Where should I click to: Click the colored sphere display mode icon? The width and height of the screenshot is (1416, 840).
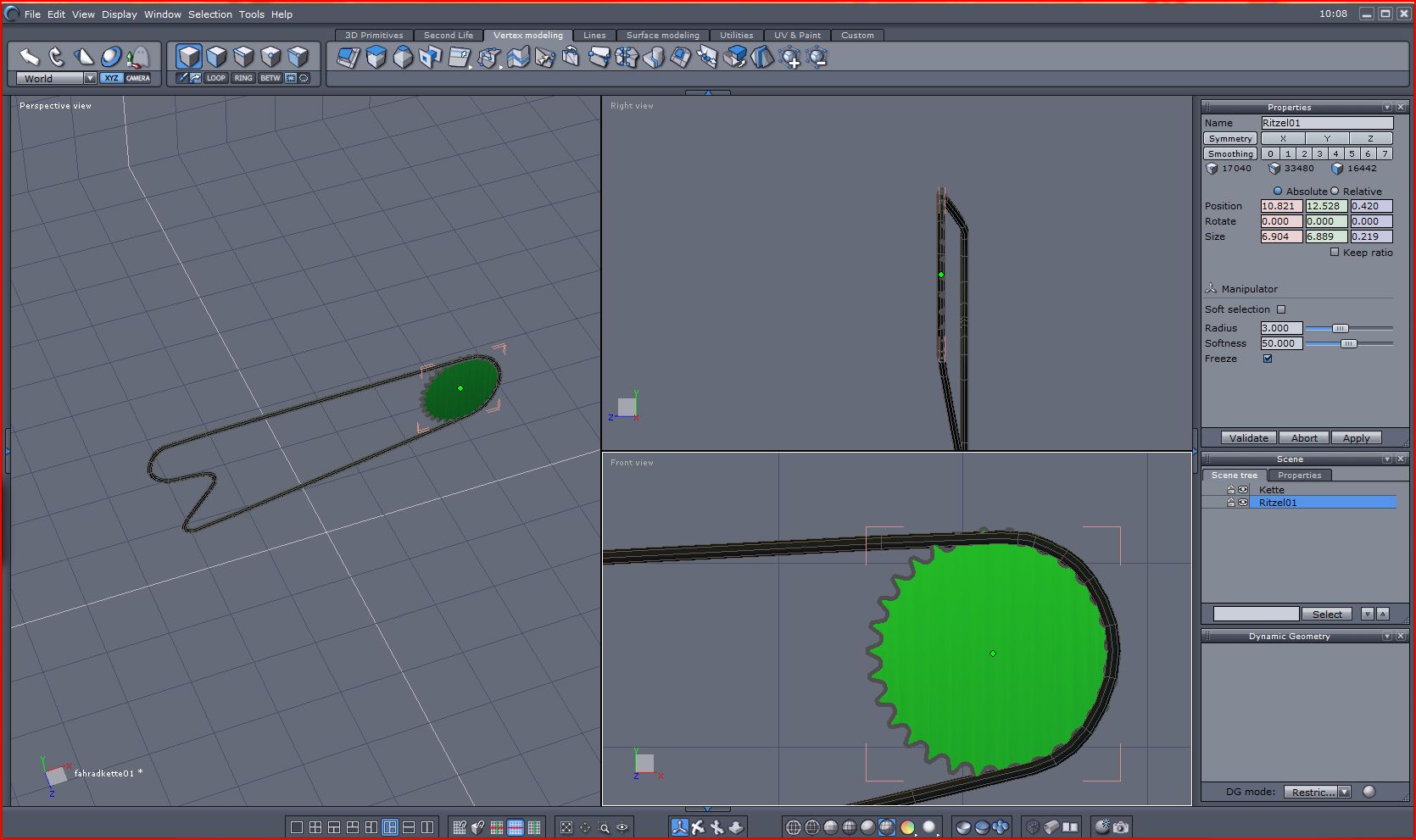907,827
